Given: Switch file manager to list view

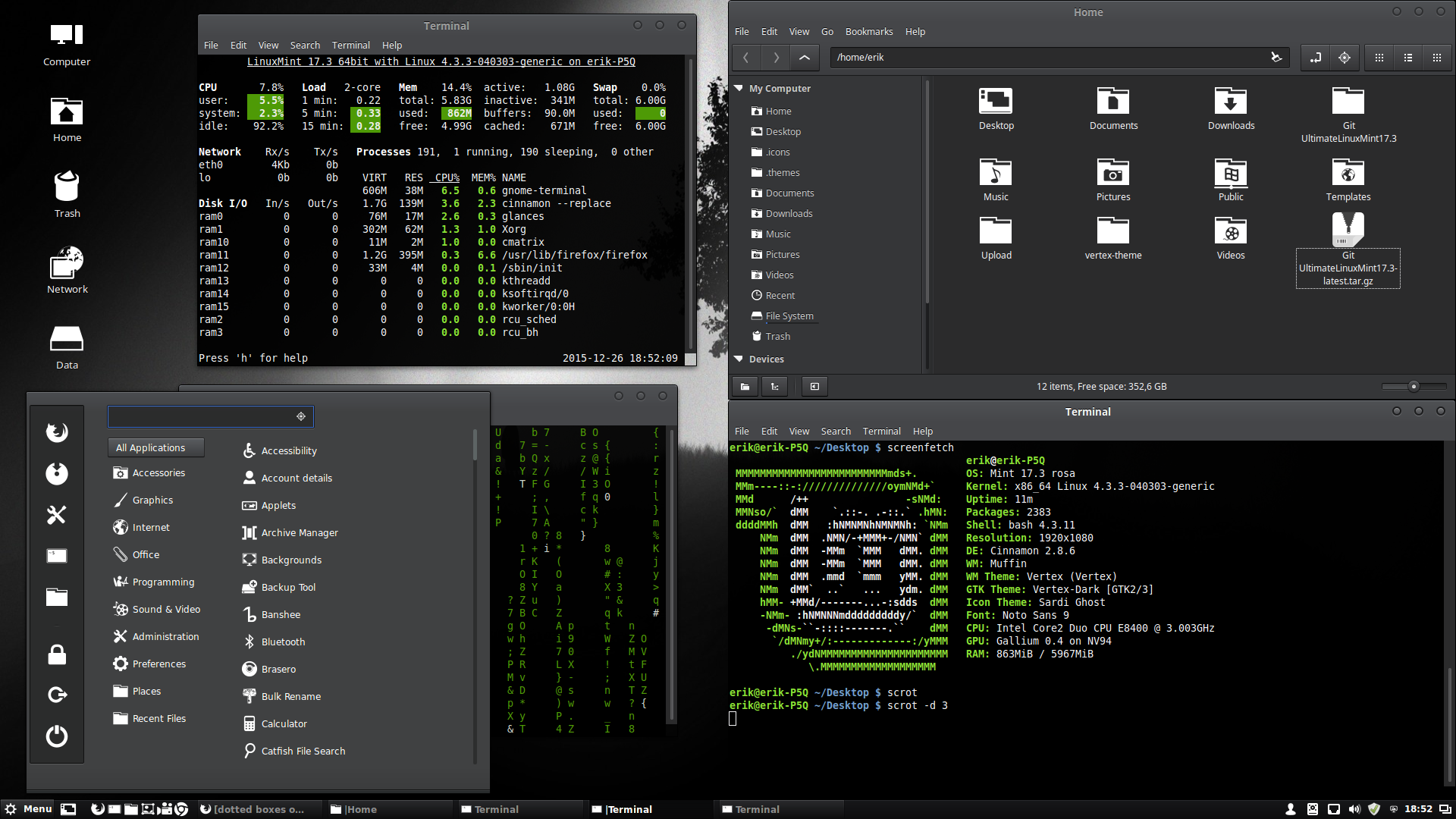Looking at the screenshot, I should [x=1408, y=58].
